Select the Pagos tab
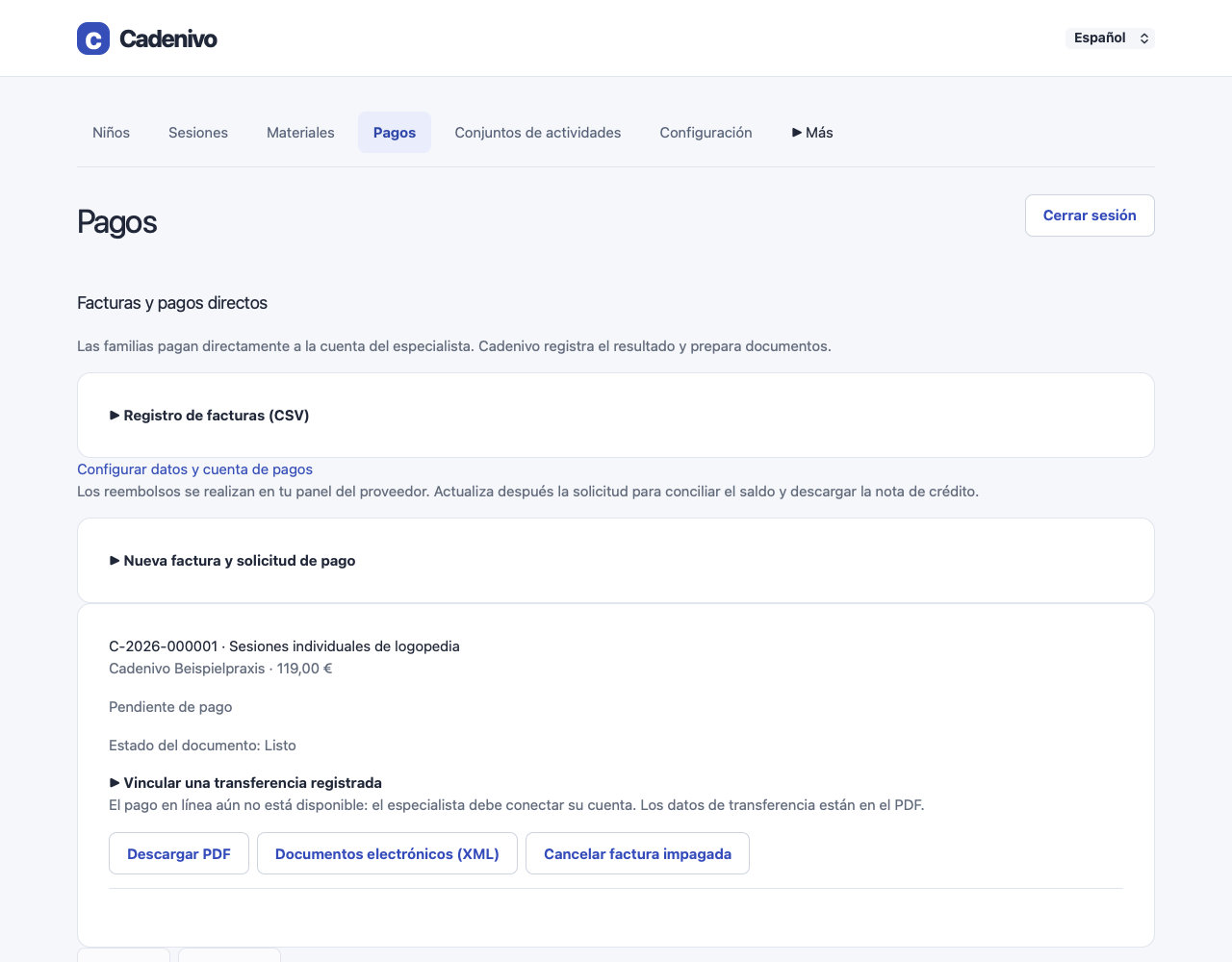This screenshot has width=1232, height=962. tap(395, 133)
